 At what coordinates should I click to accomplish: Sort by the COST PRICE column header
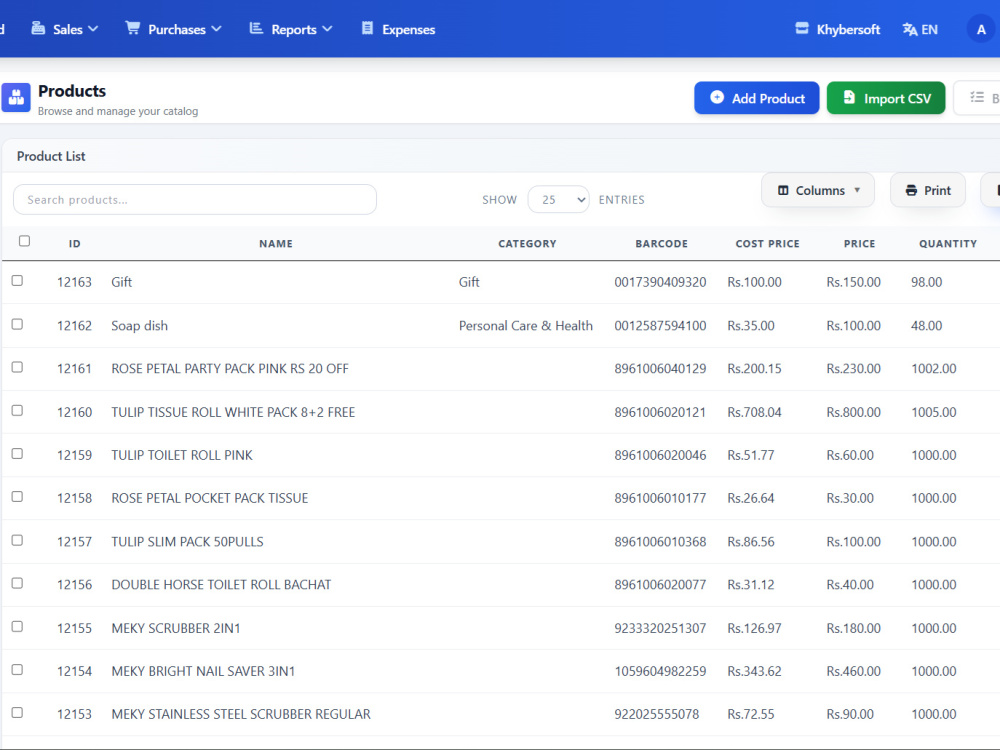767,244
